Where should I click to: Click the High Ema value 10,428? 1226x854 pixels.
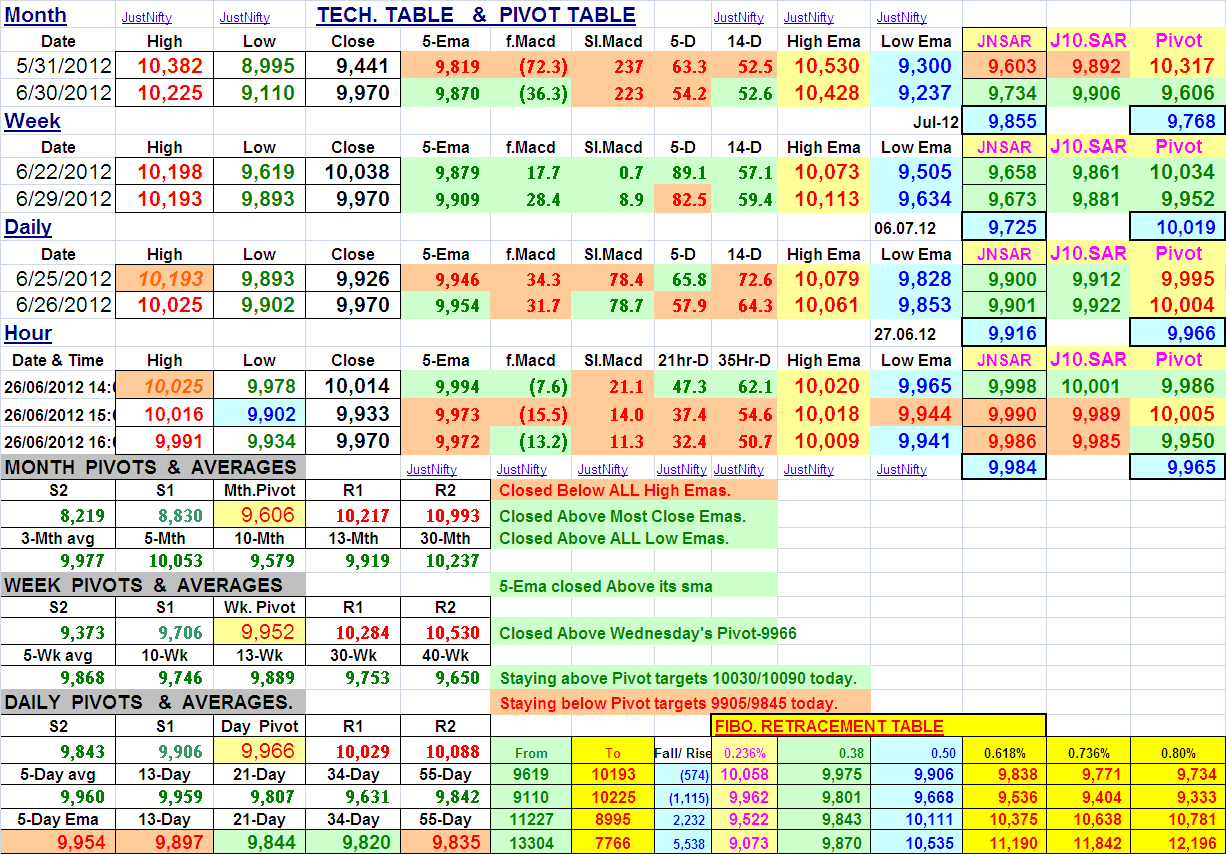(x=826, y=93)
